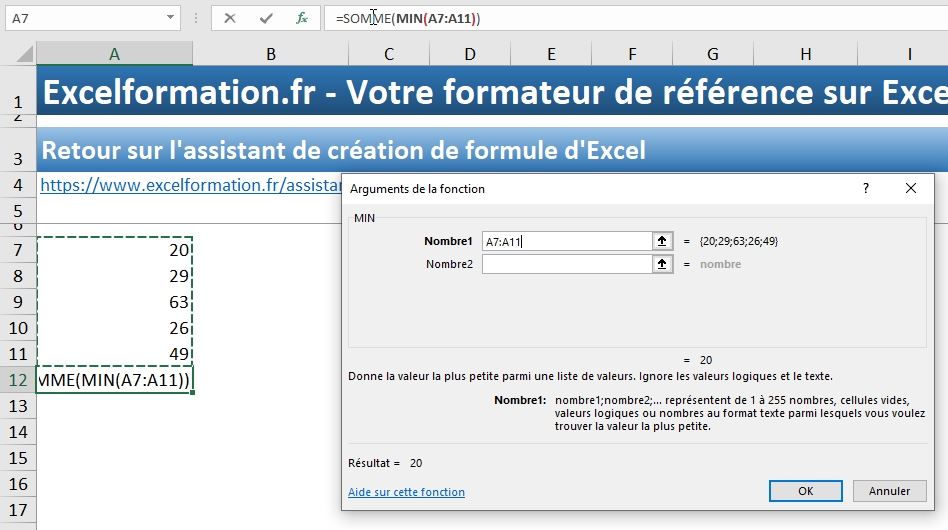Select column G header
This screenshot has width=948, height=530.
point(713,54)
